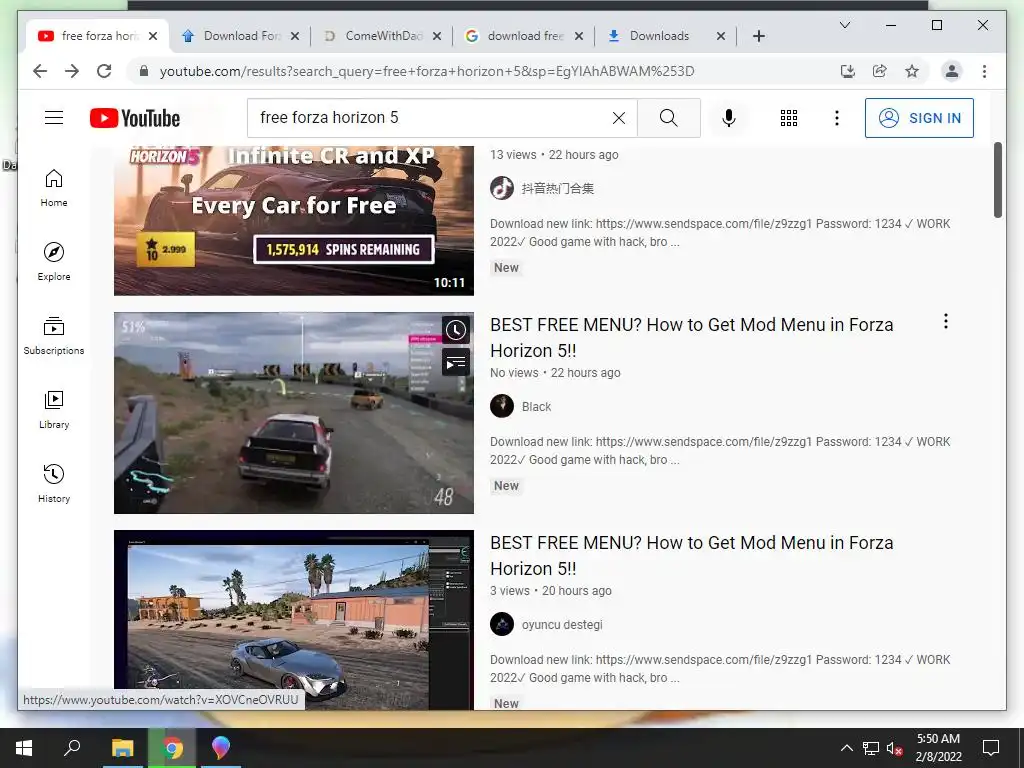Switch to Download Forza tab

pos(240,36)
